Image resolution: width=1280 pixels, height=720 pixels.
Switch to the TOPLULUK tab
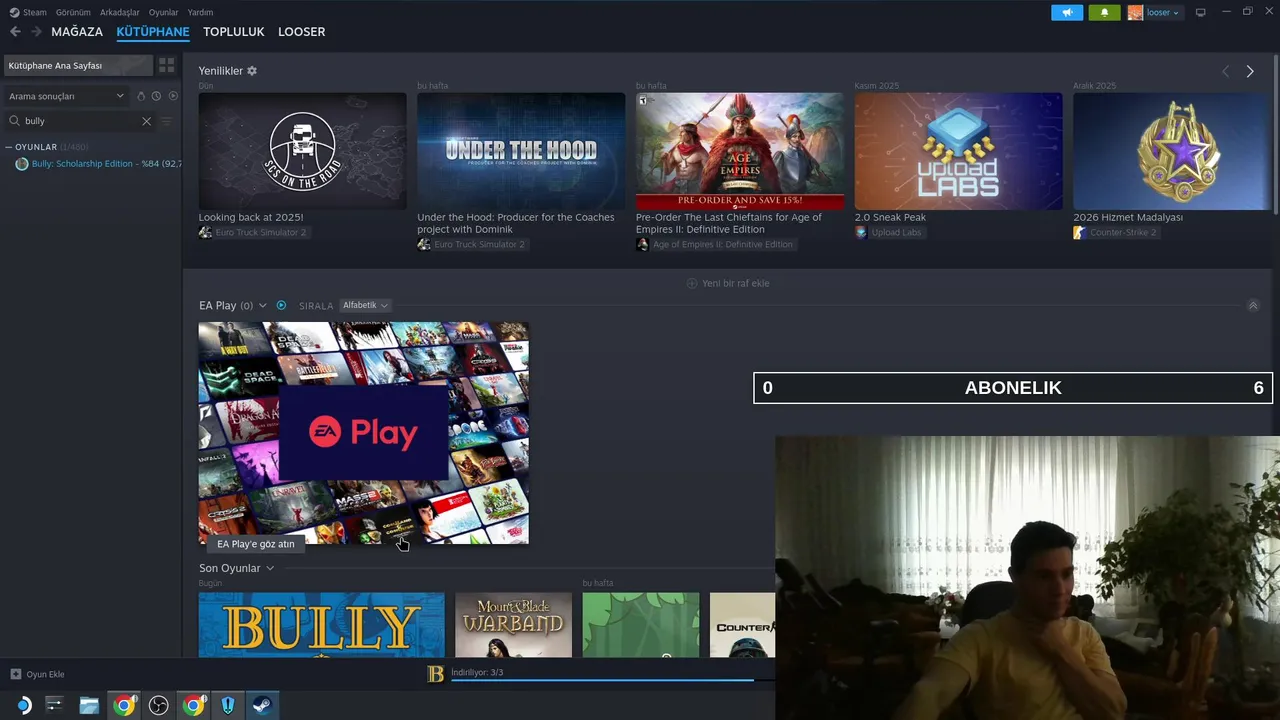pyautogui.click(x=234, y=32)
